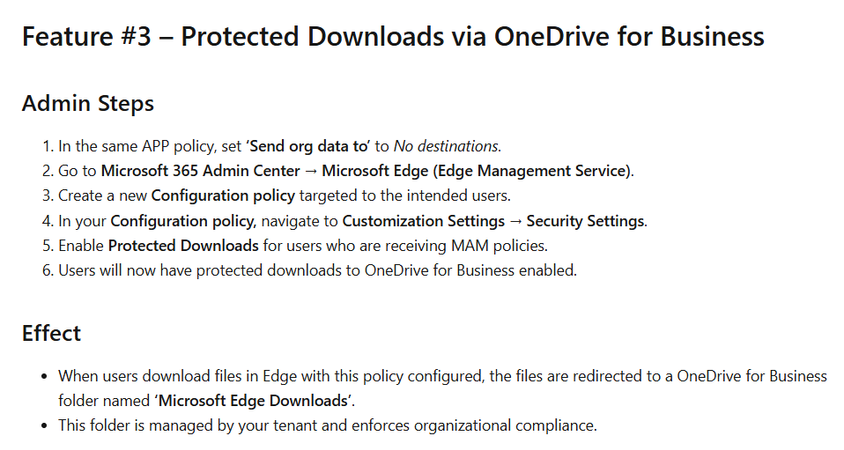Click the Admin Steps heading

(88, 103)
